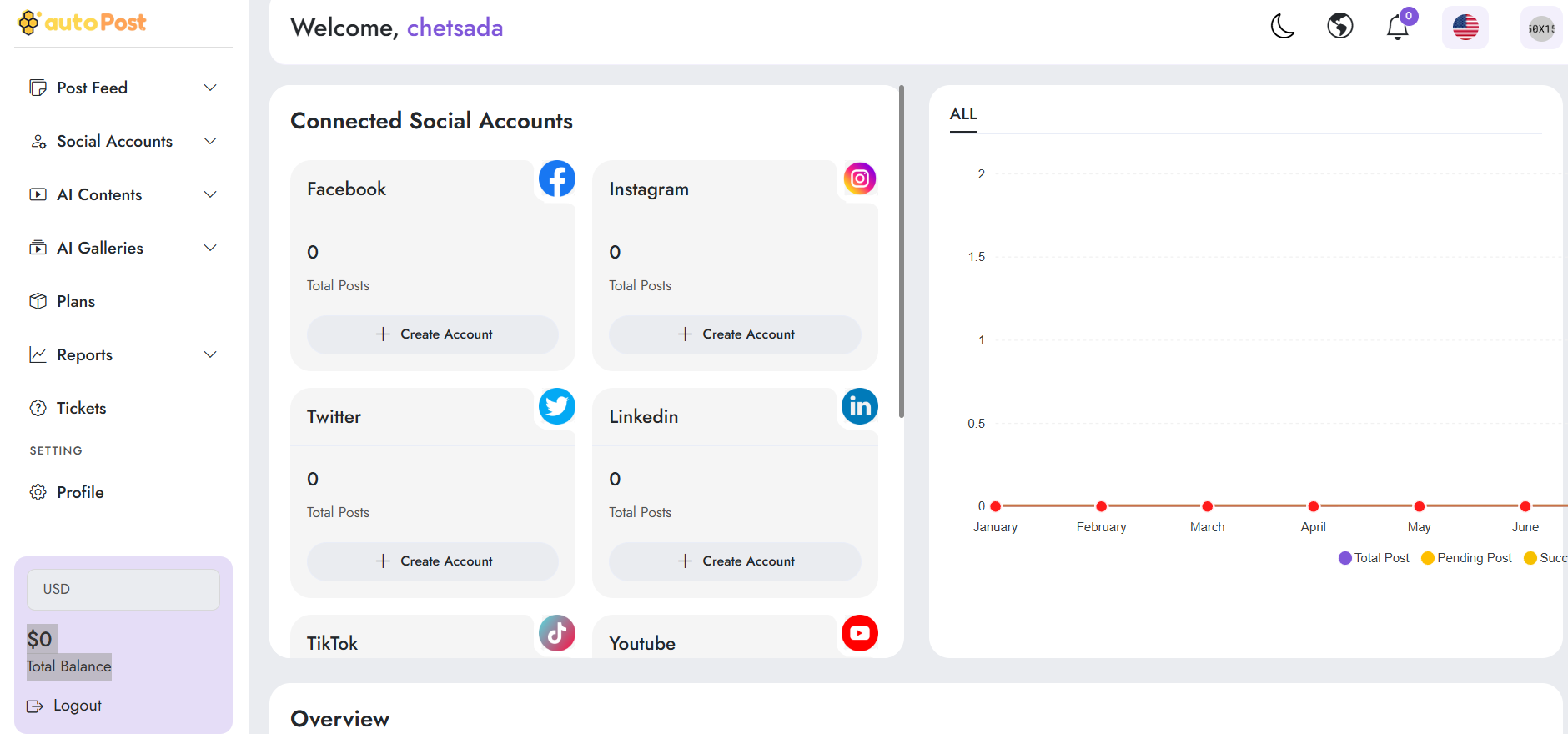
Task: Click the March data point on chart
Action: point(1207,506)
